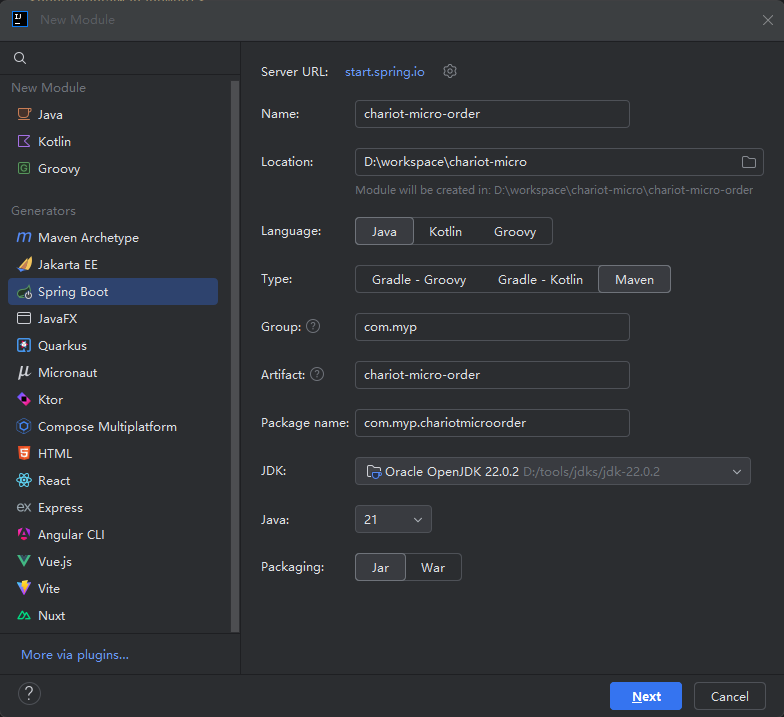Set packaging to Jar
This screenshot has height=717, width=784.
tap(380, 567)
